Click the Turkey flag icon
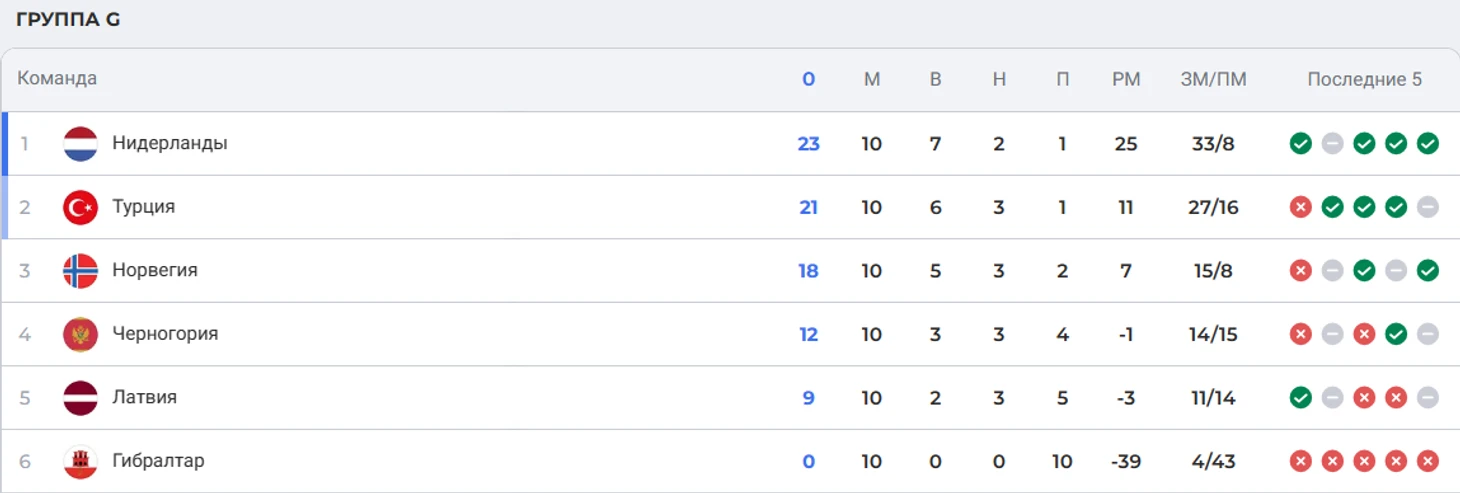 click(x=80, y=207)
